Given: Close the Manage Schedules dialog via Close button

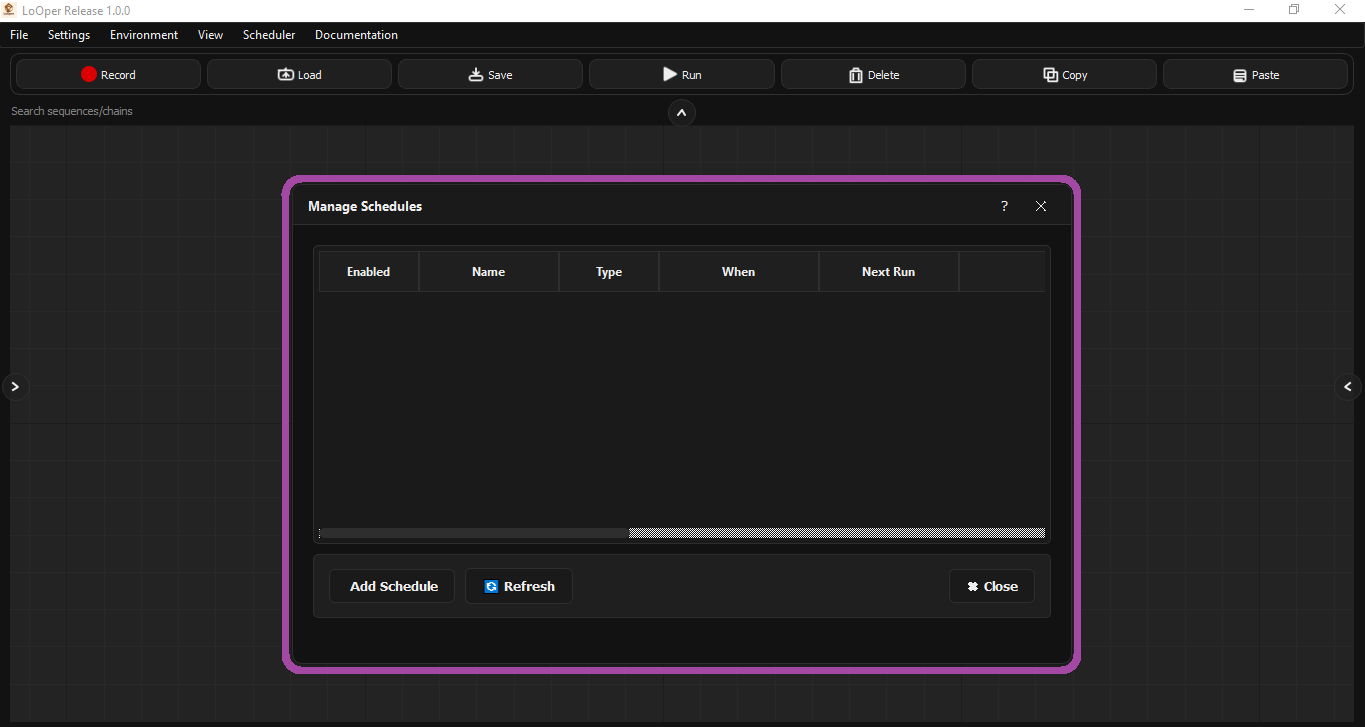Looking at the screenshot, I should coord(991,586).
